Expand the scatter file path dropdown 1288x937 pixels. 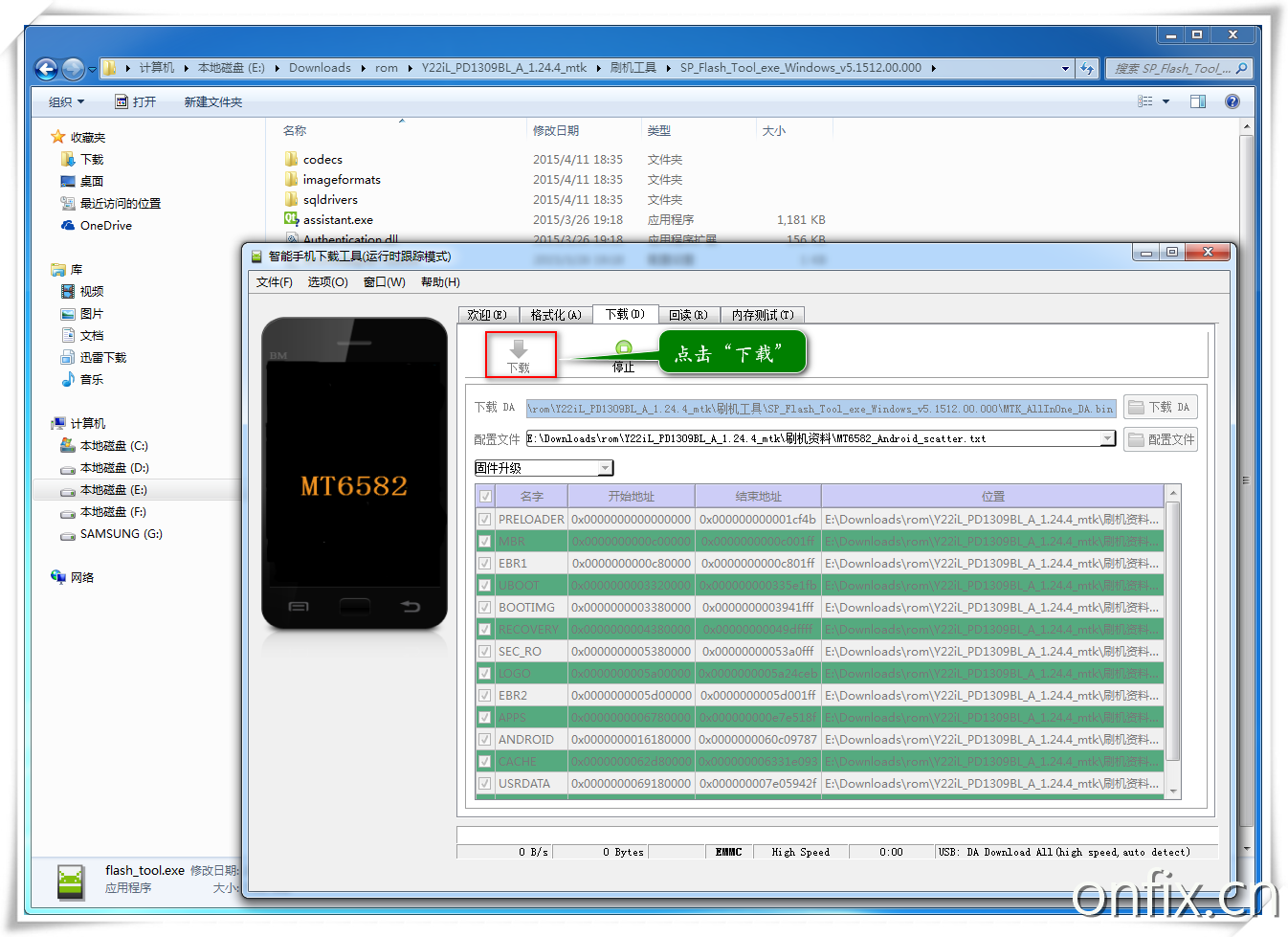[x=1107, y=438]
